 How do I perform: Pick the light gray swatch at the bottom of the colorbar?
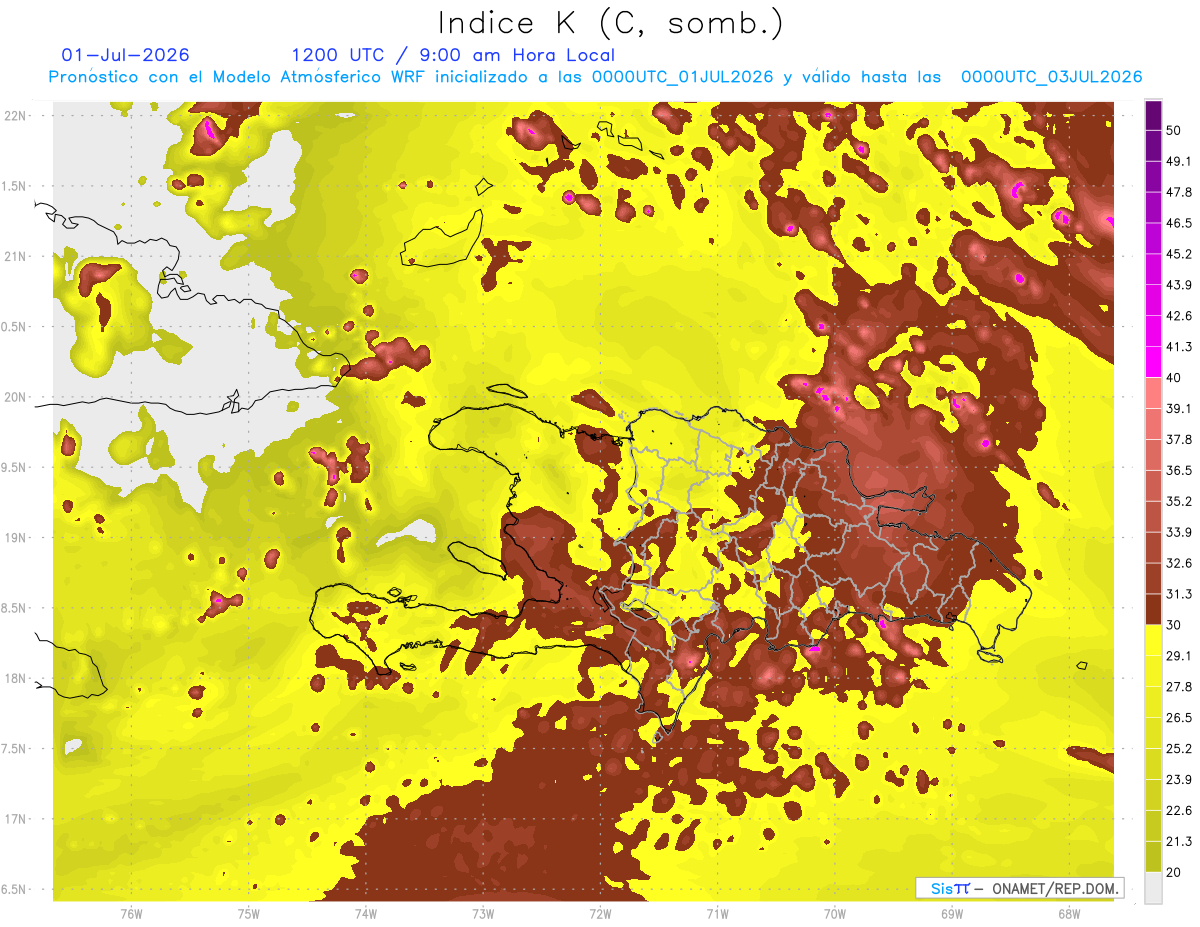1153,887
